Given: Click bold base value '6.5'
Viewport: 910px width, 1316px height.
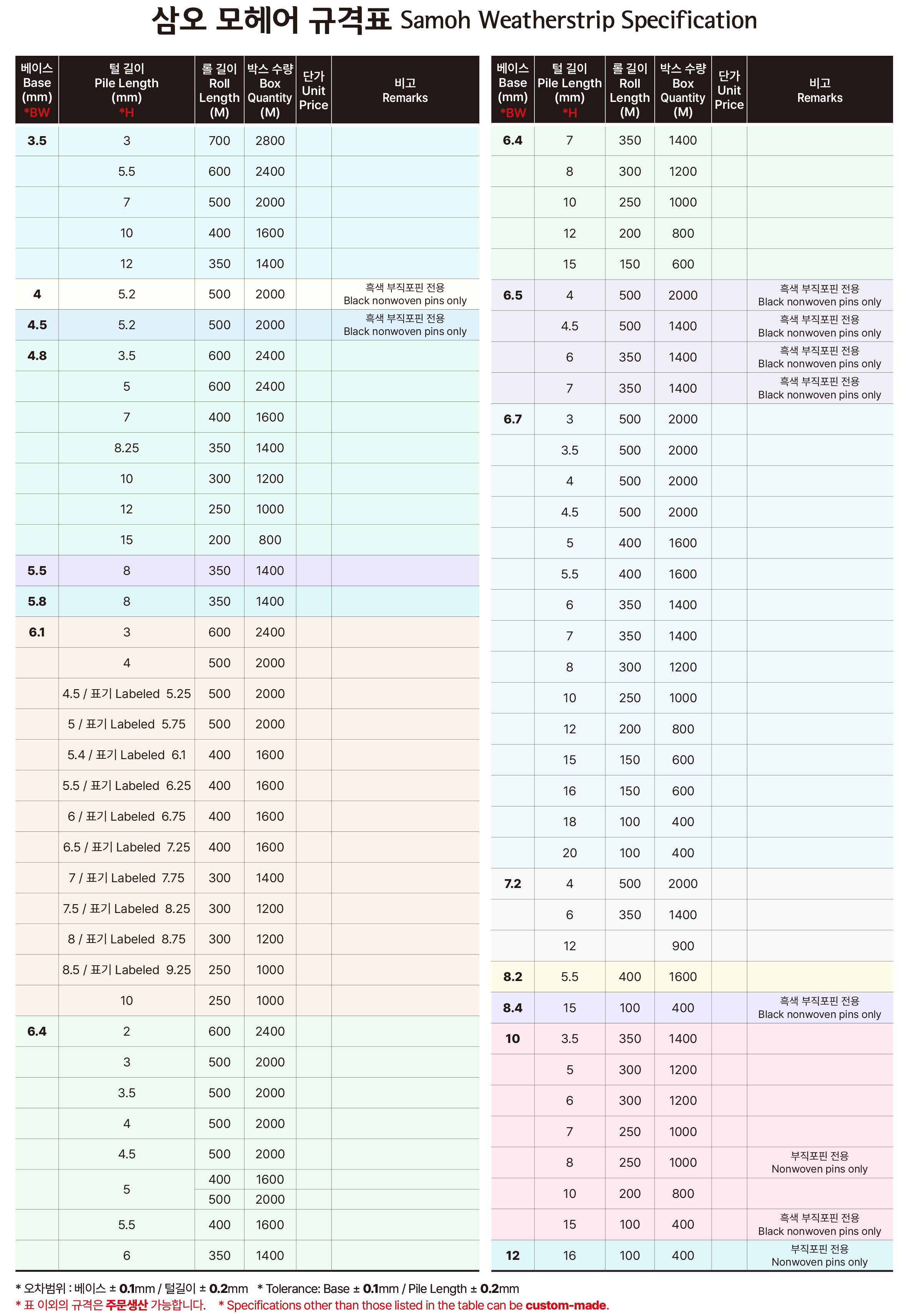Looking at the screenshot, I should click(x=512, y=295).
